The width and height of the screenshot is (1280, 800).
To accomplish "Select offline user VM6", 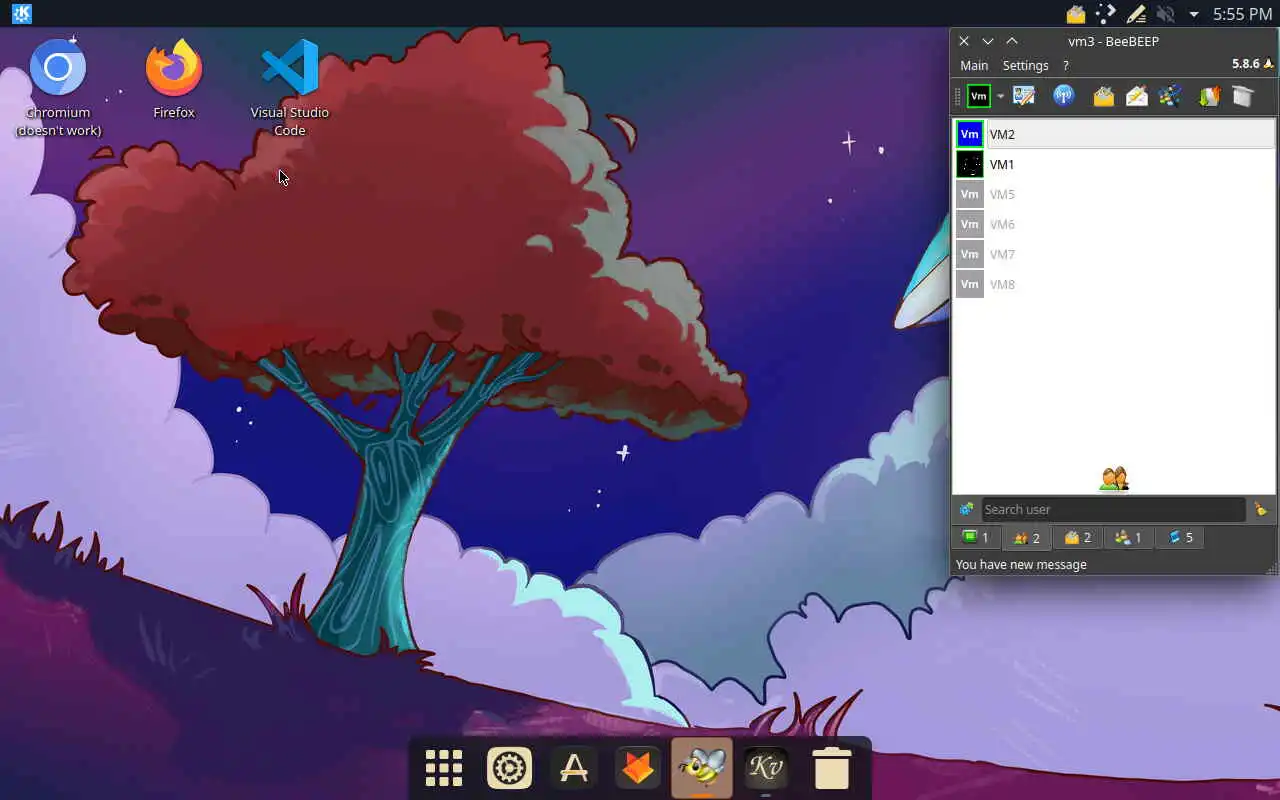I will click(x=1115, y=224).
